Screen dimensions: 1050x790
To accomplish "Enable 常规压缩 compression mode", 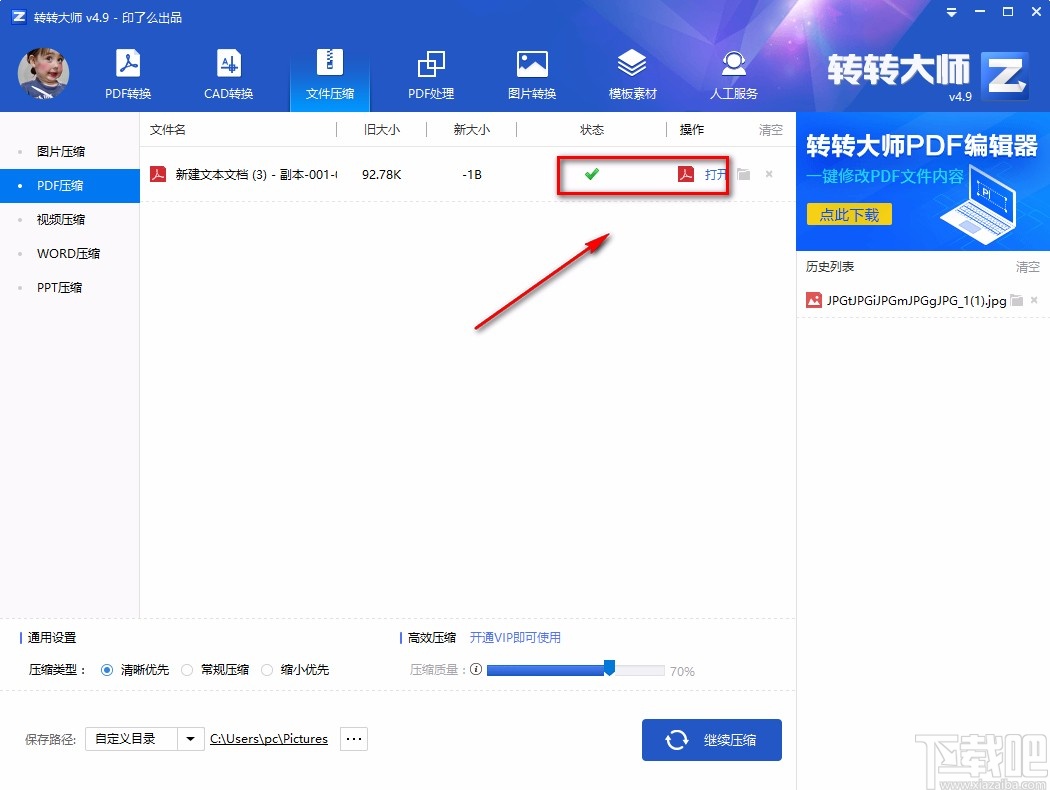I will [x=188, y=670].
